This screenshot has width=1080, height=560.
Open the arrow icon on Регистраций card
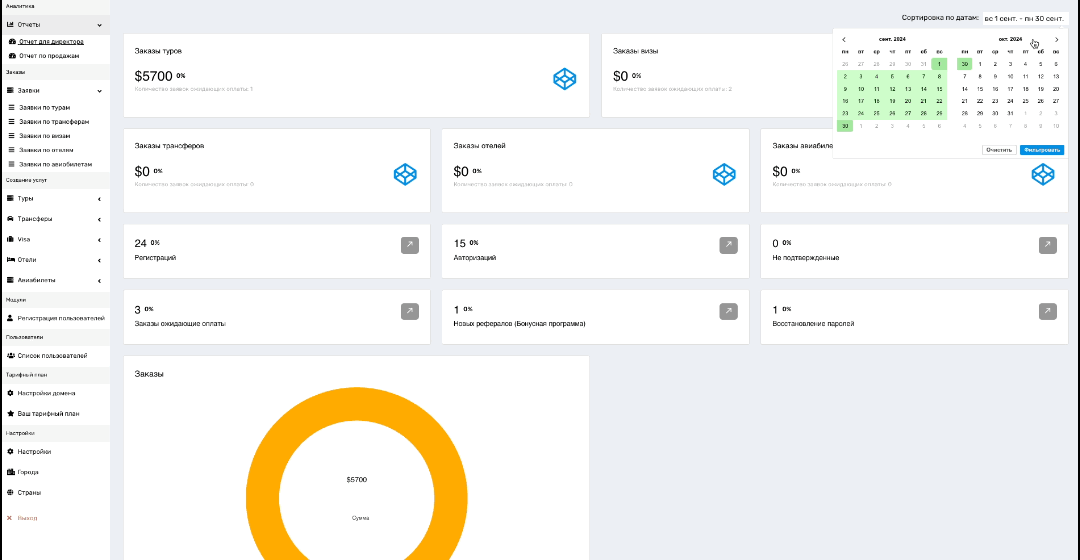[410, 245]
